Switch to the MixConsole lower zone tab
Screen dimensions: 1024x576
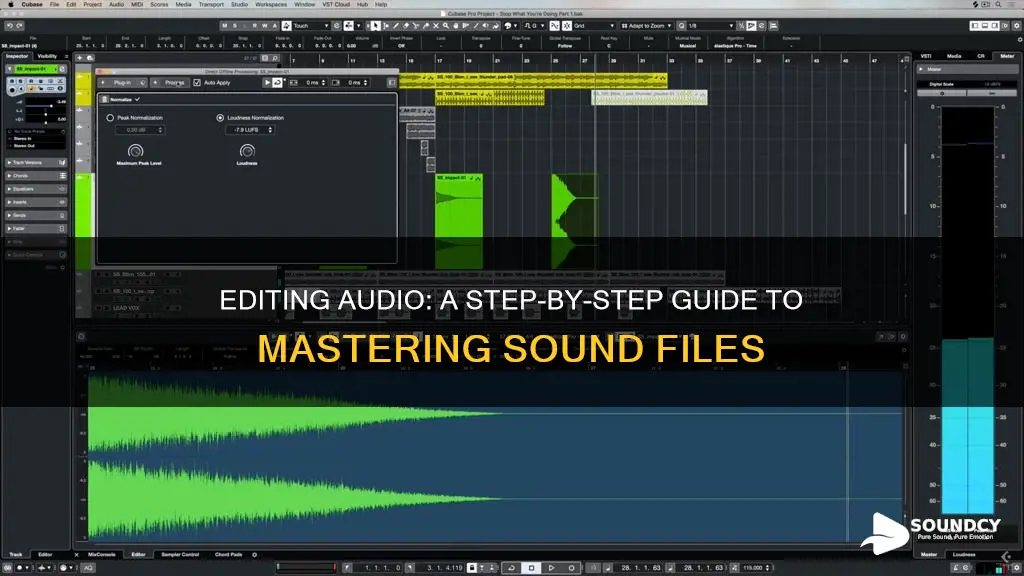[101, 554]
